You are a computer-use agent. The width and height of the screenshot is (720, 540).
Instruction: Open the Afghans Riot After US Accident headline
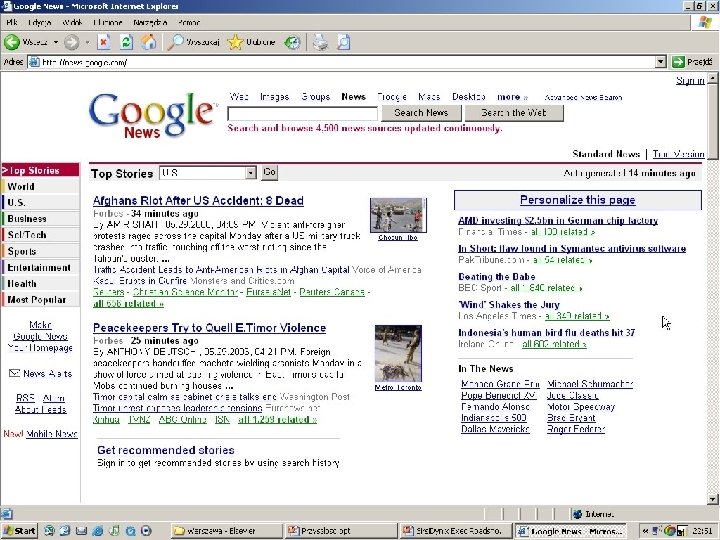tap(198, 201)
